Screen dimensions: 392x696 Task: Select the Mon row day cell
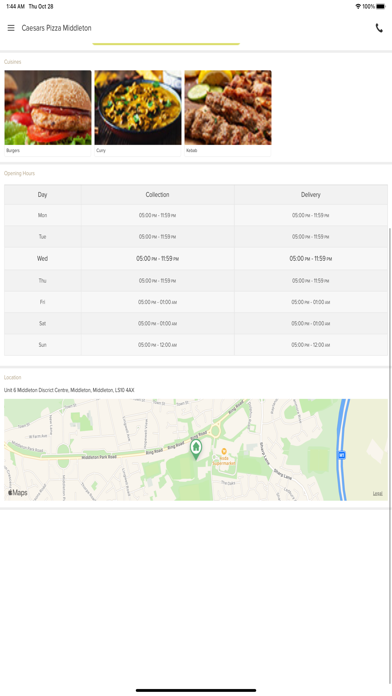[x=43, y=215]
